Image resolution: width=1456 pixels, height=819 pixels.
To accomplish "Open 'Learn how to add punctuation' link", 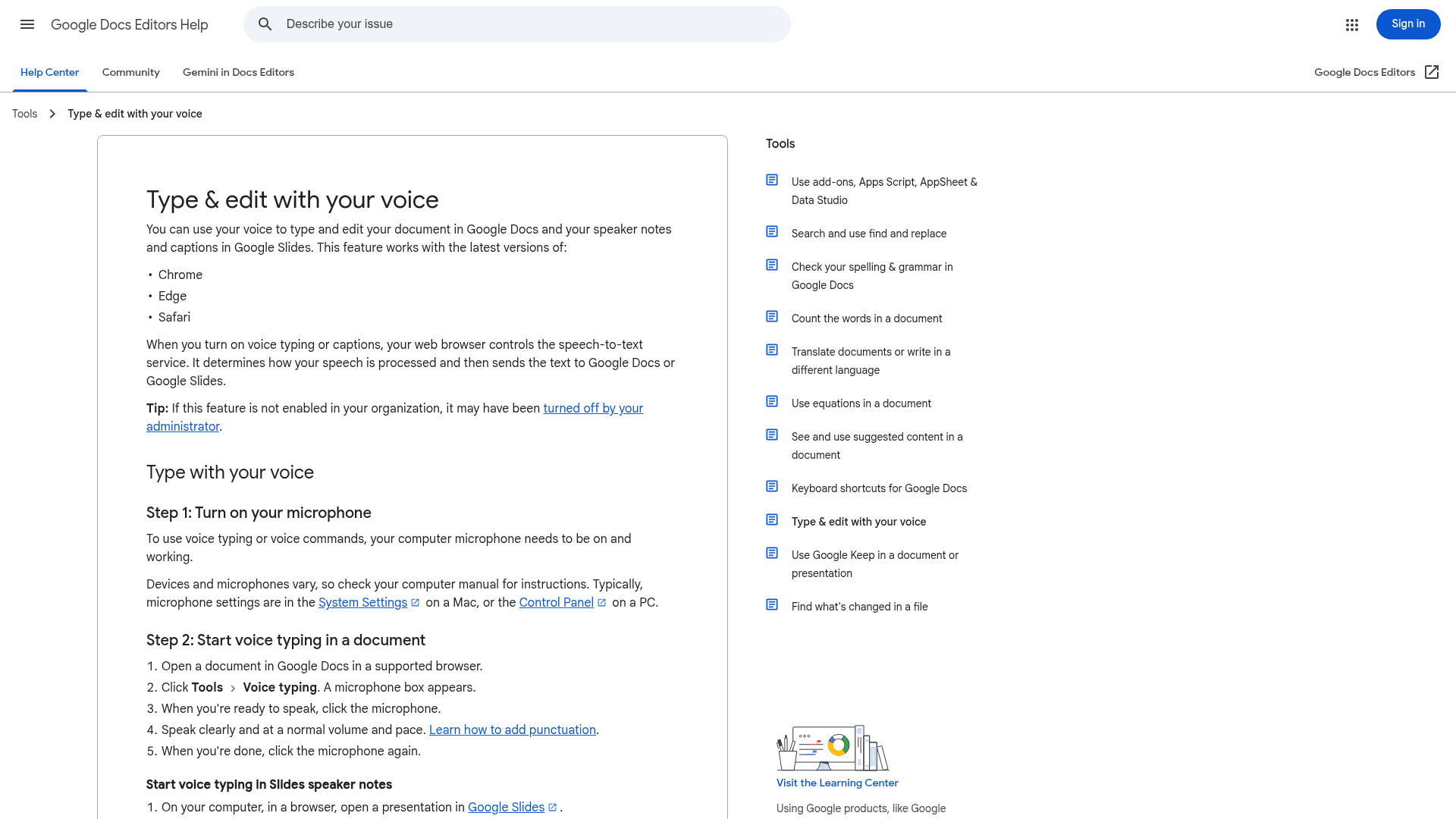I will pos(513,730).
